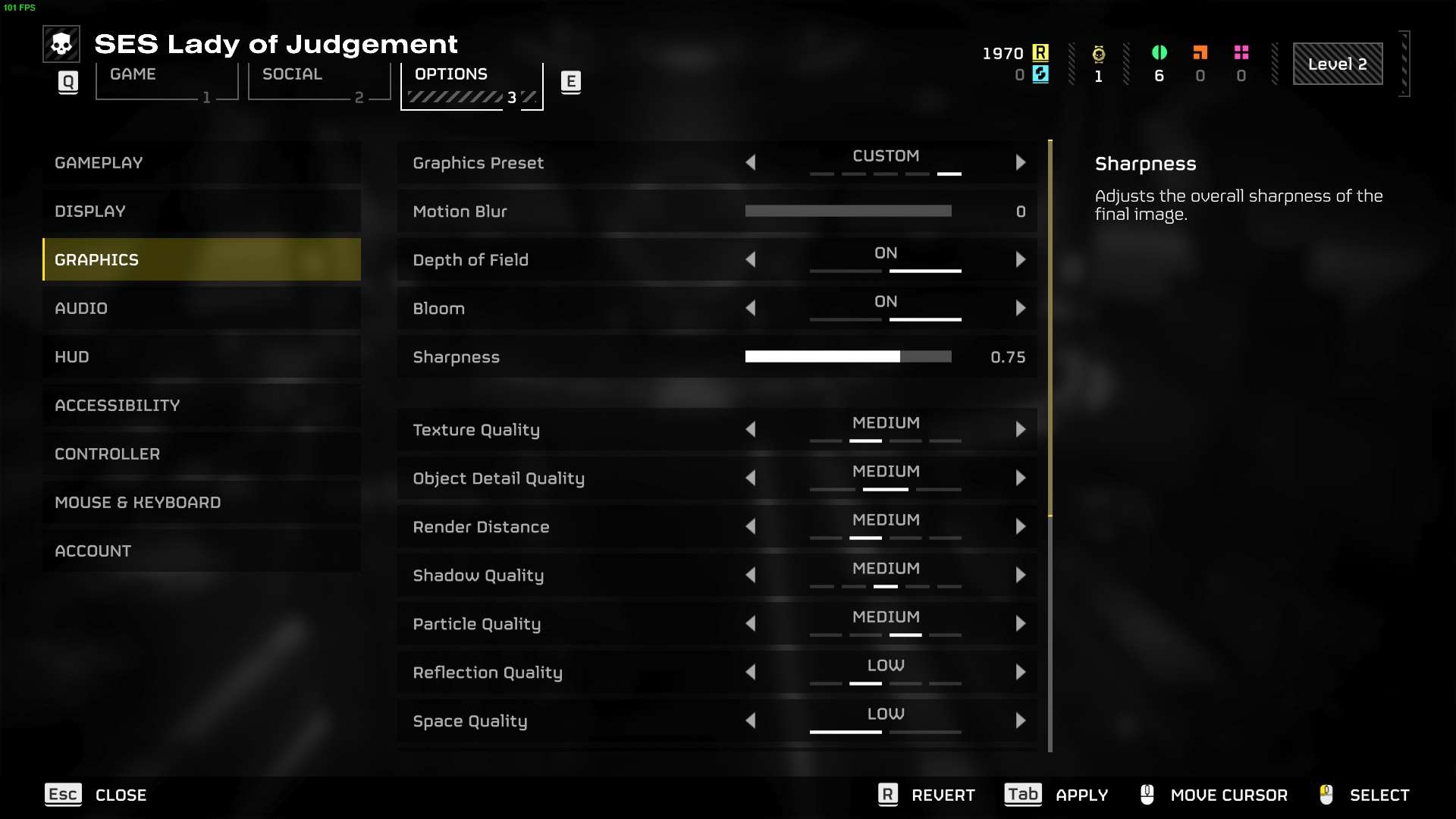Toggle Bloom ON setting
Viewport: 1456px width, 819px height.
pos(885,307)
